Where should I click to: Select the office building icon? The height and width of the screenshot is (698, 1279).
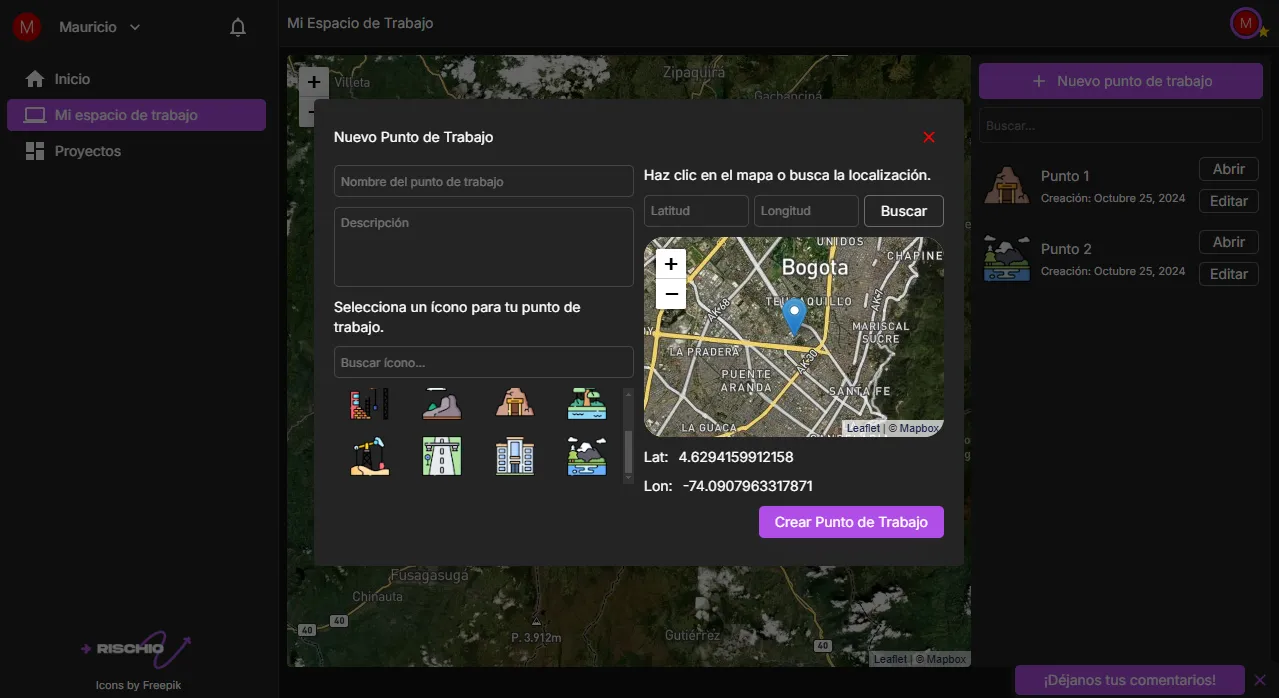point(514,456)
